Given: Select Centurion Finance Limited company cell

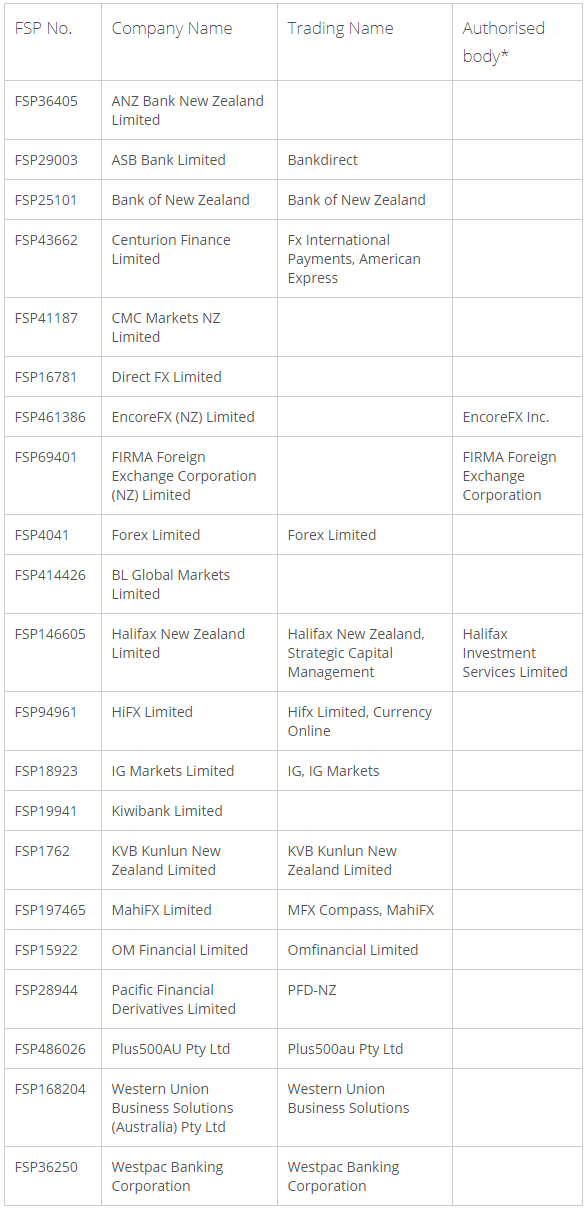Looking at the screenshot, I should click(x=189, y=259).
